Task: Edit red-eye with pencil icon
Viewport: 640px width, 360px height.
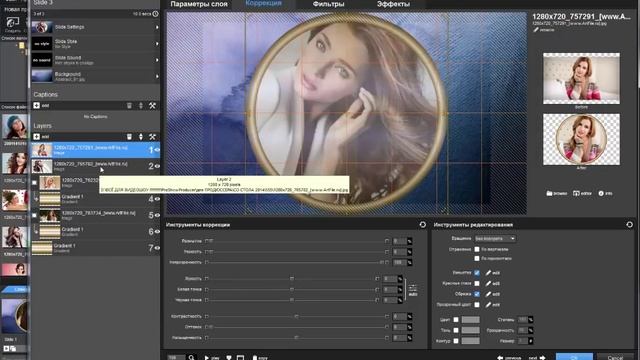Action: tap(488, 283)
